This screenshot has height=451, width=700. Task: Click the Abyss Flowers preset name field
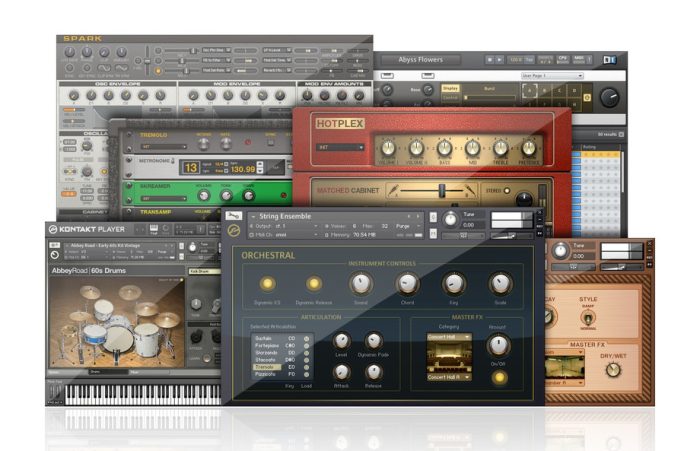(x=421, y=60)
